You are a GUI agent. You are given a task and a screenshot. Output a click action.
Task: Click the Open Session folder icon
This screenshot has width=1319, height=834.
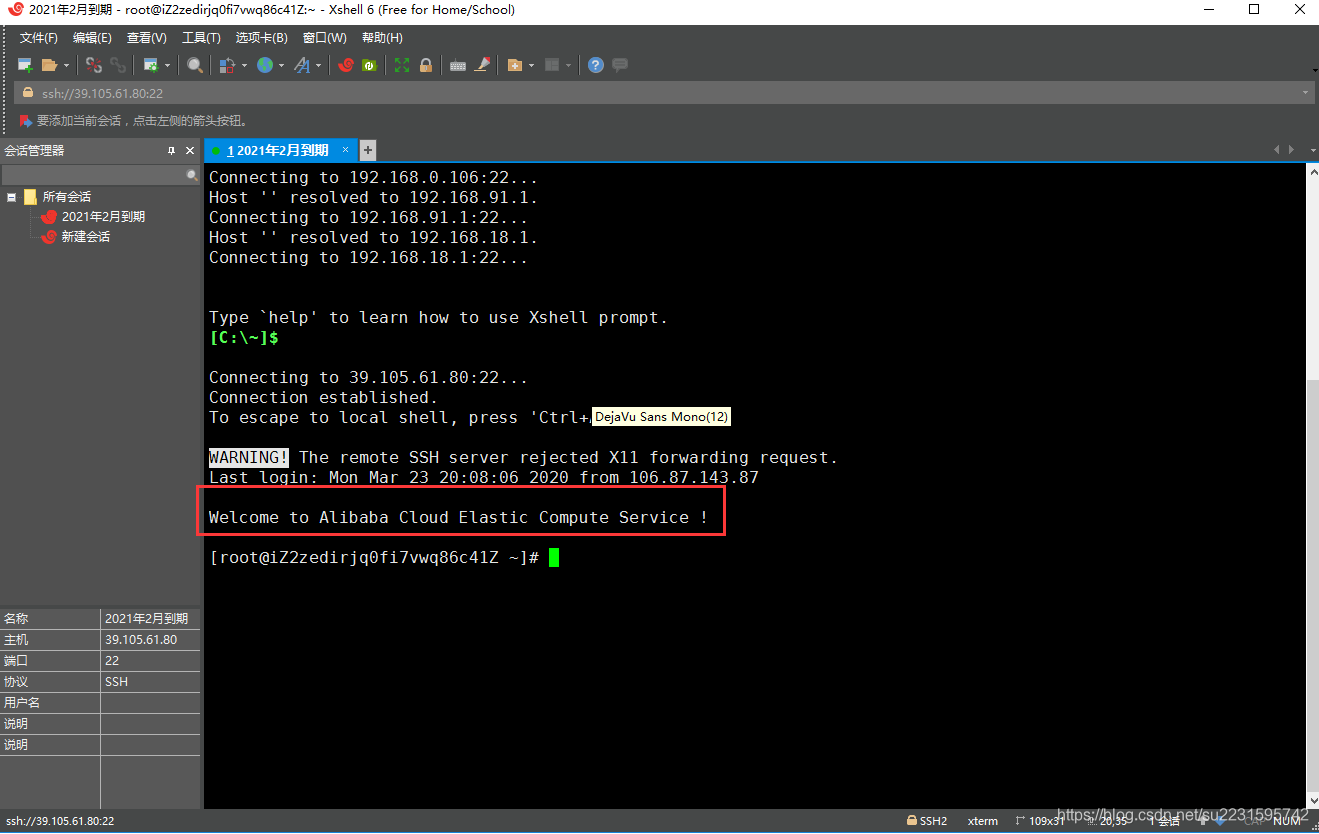(x=49, y=65)
